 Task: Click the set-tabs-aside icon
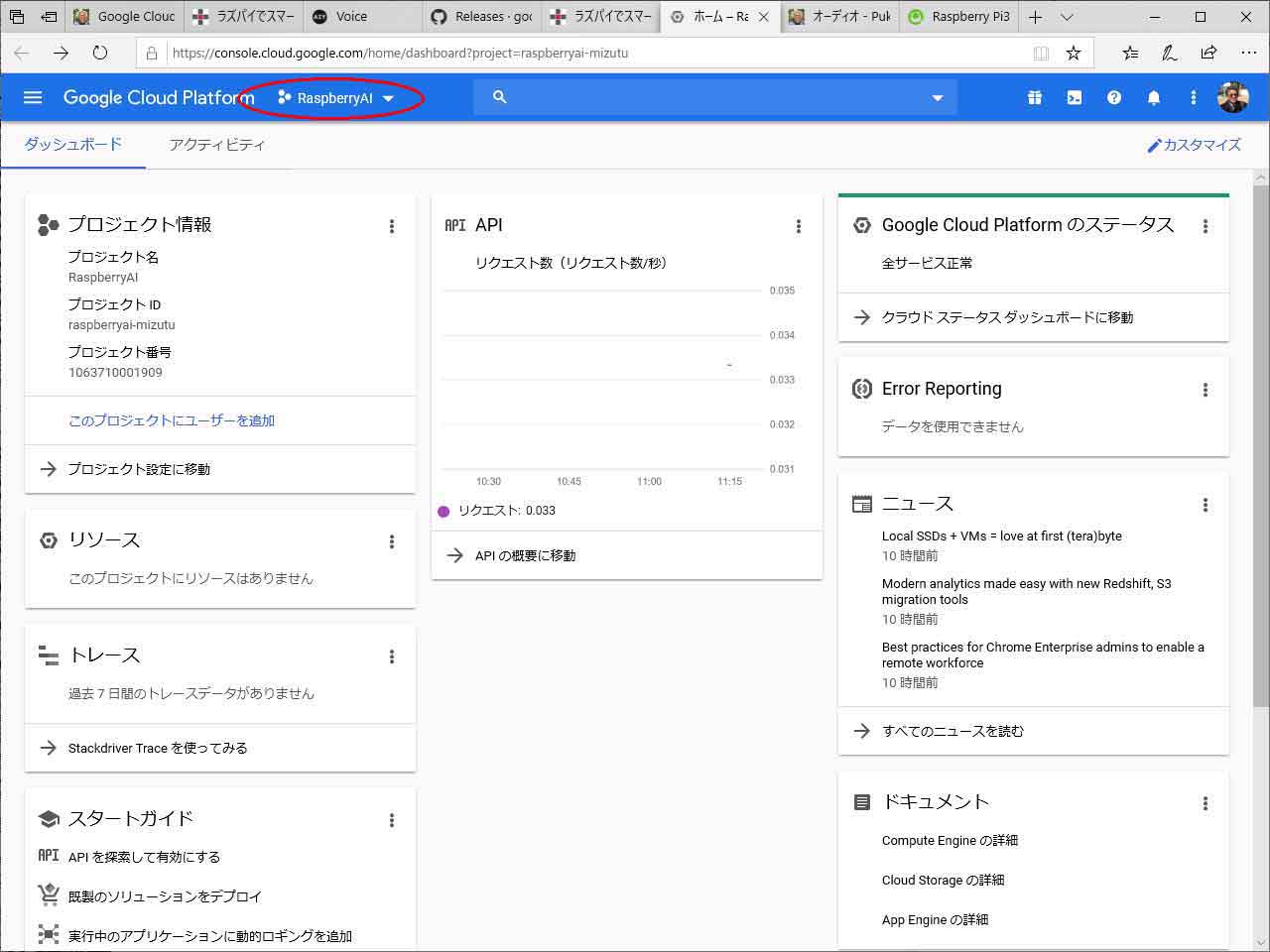tap(48, 17)
